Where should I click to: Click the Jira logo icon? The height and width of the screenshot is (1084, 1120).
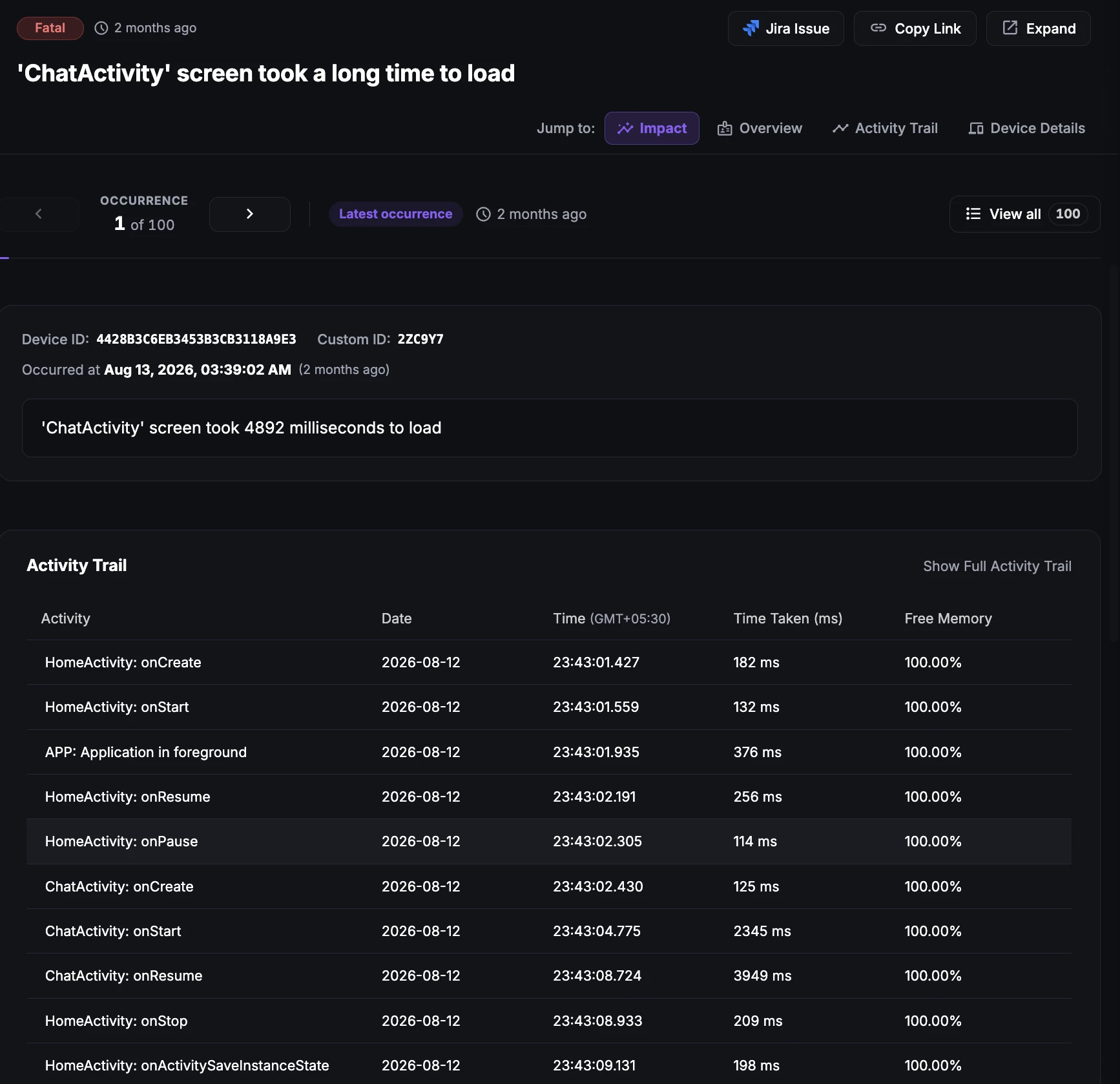click(x=751, y=28)
